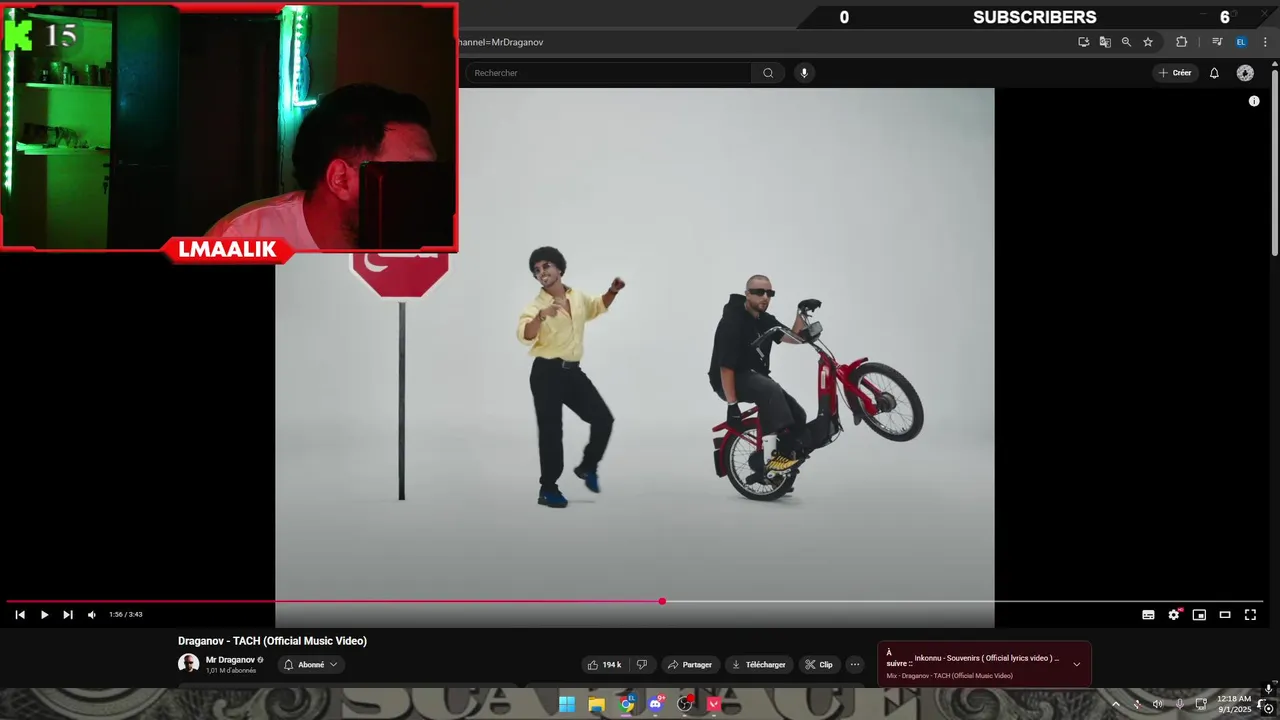Enter fullscreen video mode
This screenshot has height=720, width=1280.
coord(1250,615)
